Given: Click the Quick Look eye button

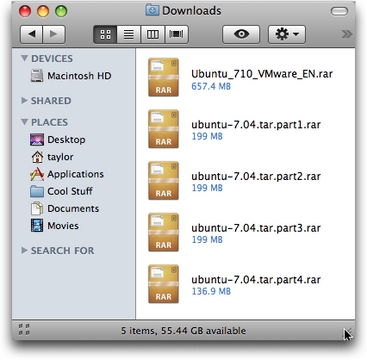Looking at the screenshot, I should pyautogui.click(x=241, y=34).
